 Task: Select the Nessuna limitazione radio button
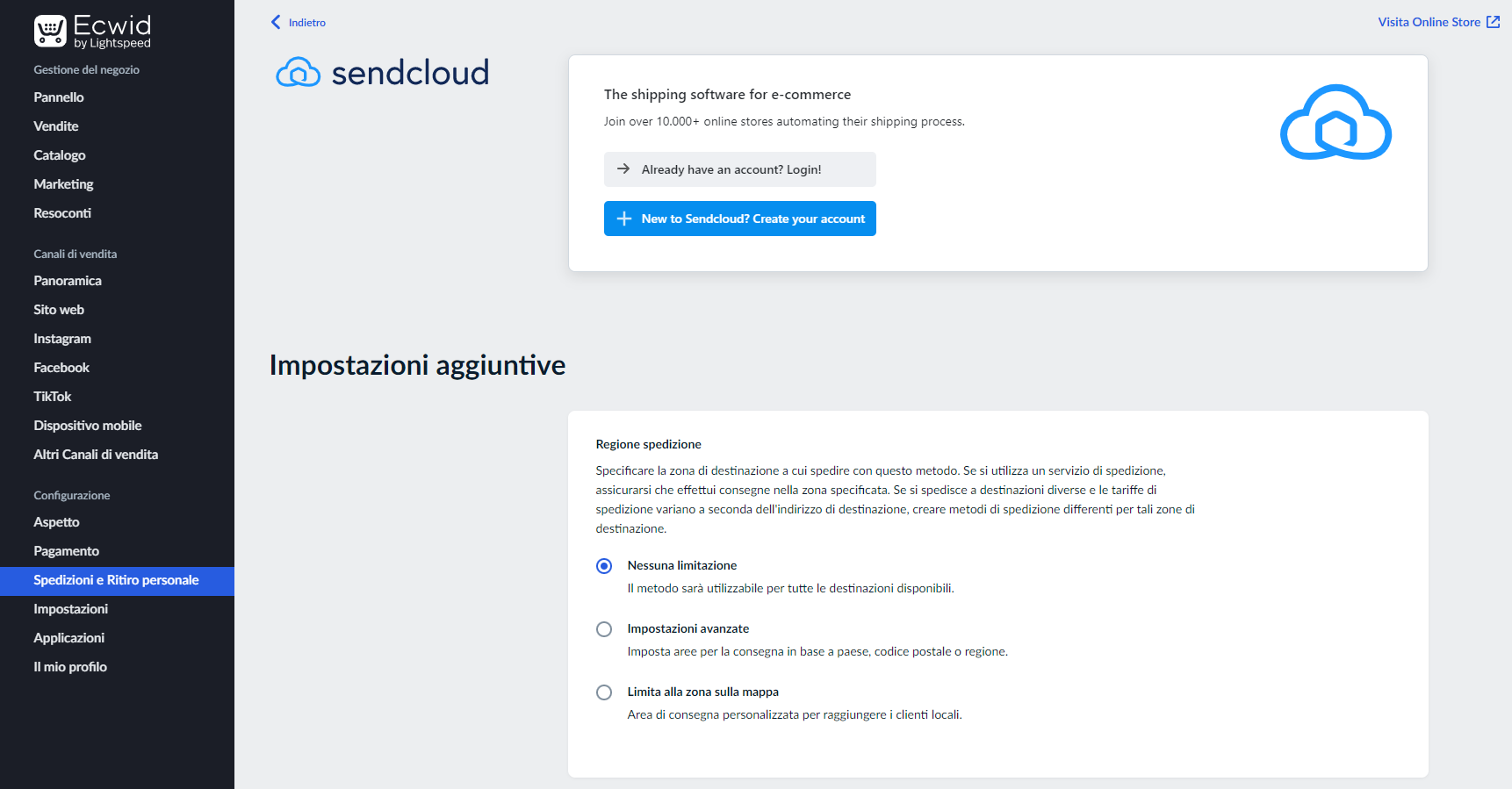604,566
